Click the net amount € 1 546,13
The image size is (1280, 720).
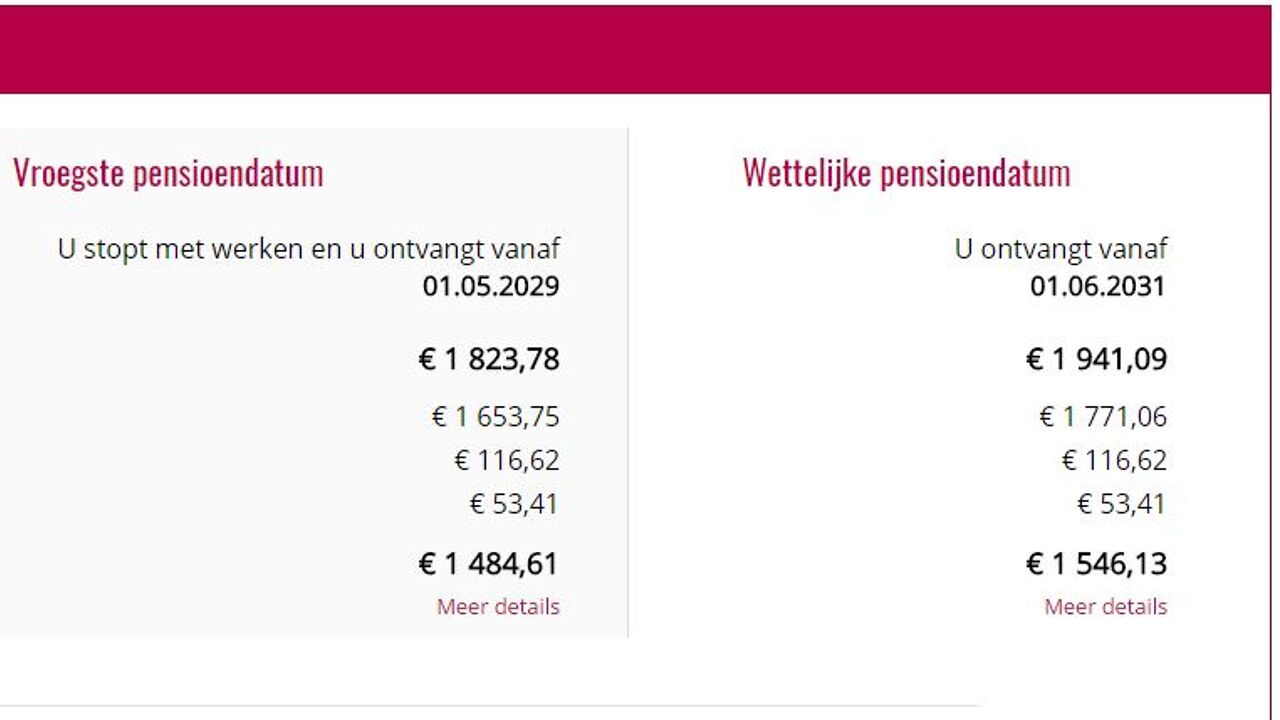pos(1097,564)
